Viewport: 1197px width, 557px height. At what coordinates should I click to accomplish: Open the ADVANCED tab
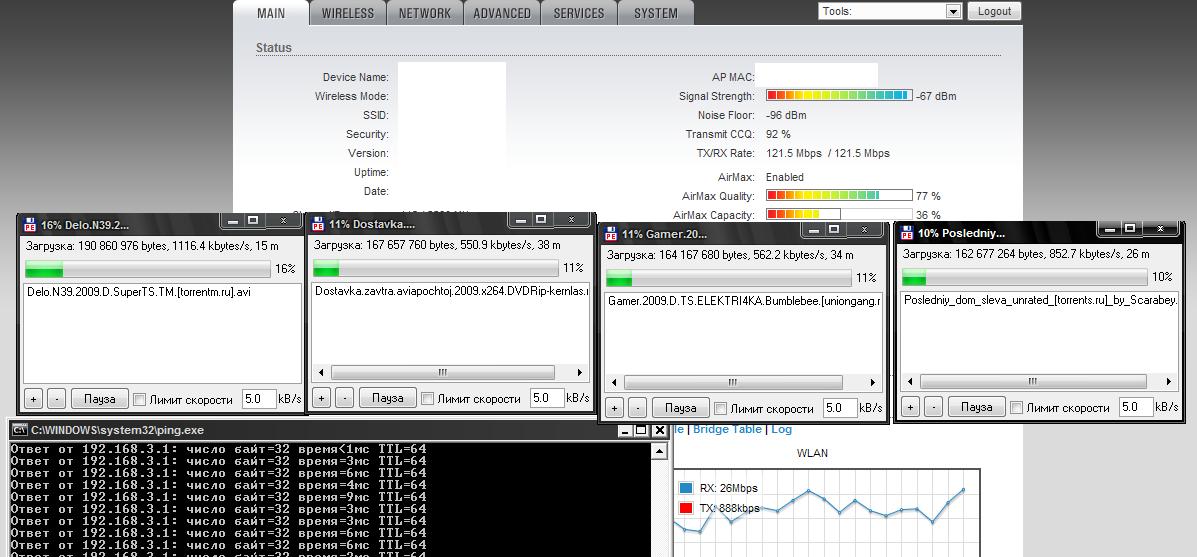coord(502,13)
